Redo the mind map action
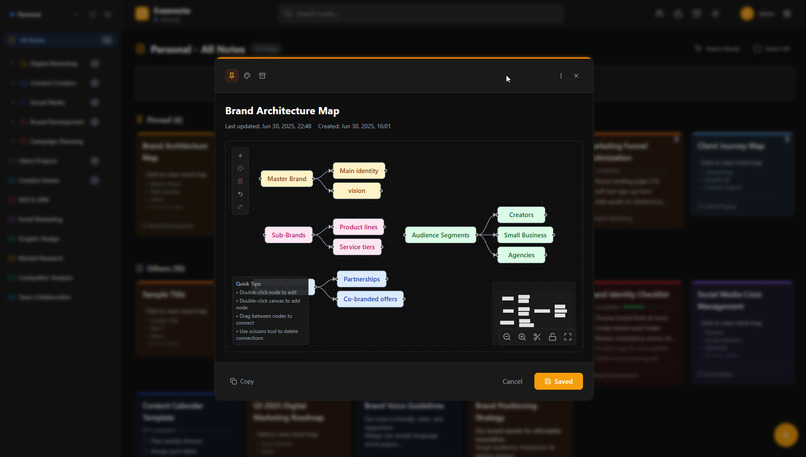806x457 pixels. [x=240, y=207]
